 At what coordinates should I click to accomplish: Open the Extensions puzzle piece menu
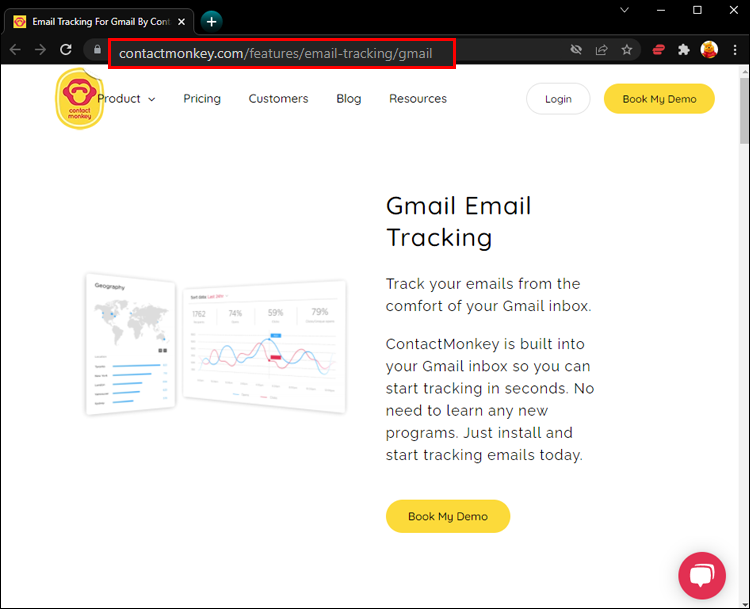point(684,50)
